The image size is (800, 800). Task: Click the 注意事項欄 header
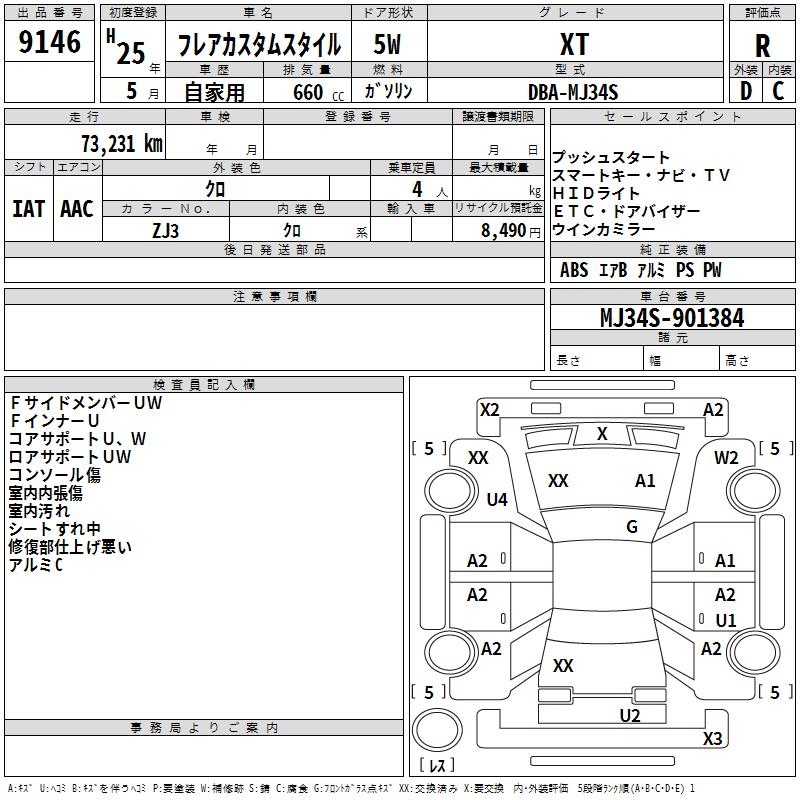(x=274, y=296)
